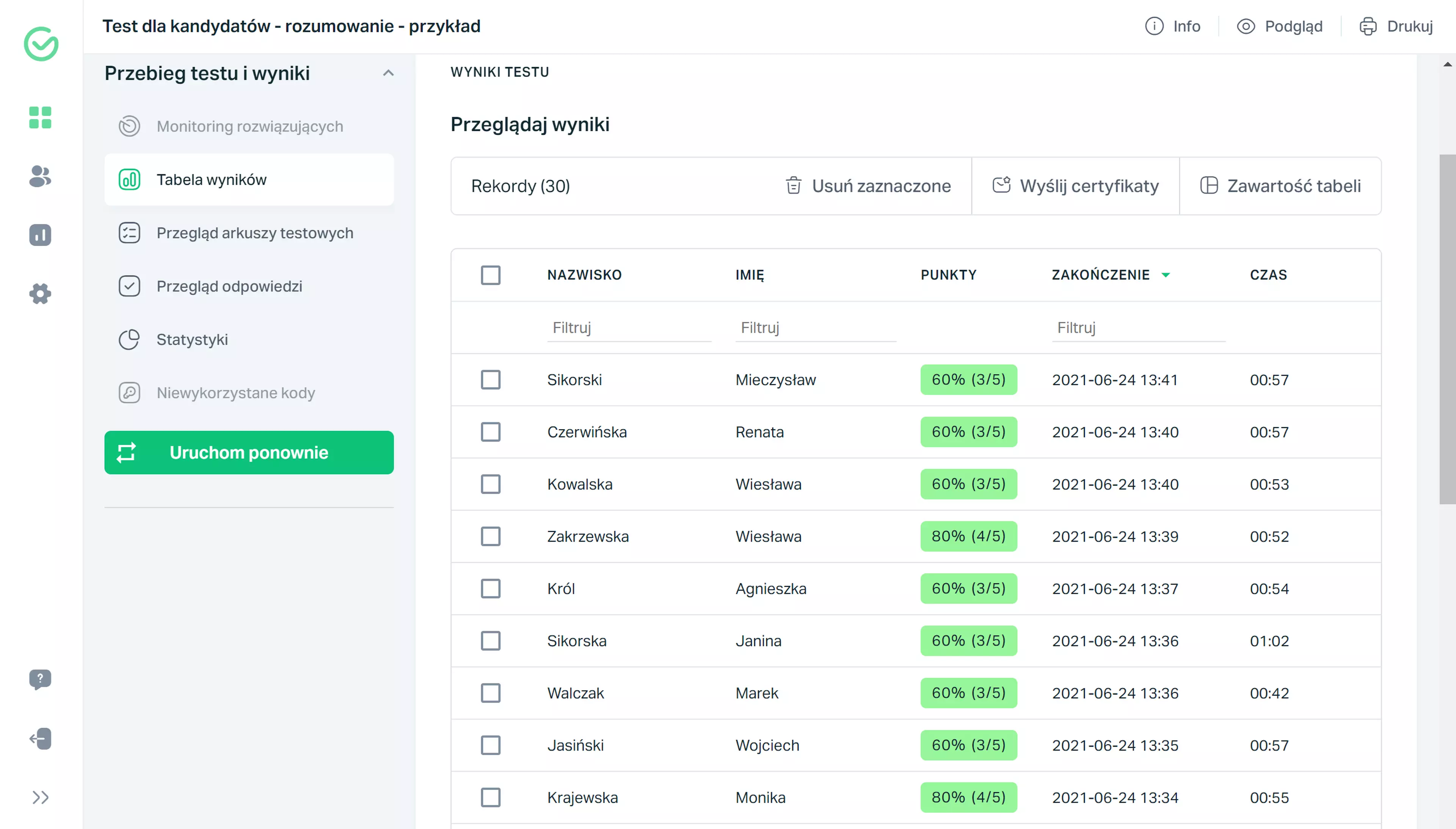
Task: Check the box for Walczak Marek row
Action: click(490, 693)
